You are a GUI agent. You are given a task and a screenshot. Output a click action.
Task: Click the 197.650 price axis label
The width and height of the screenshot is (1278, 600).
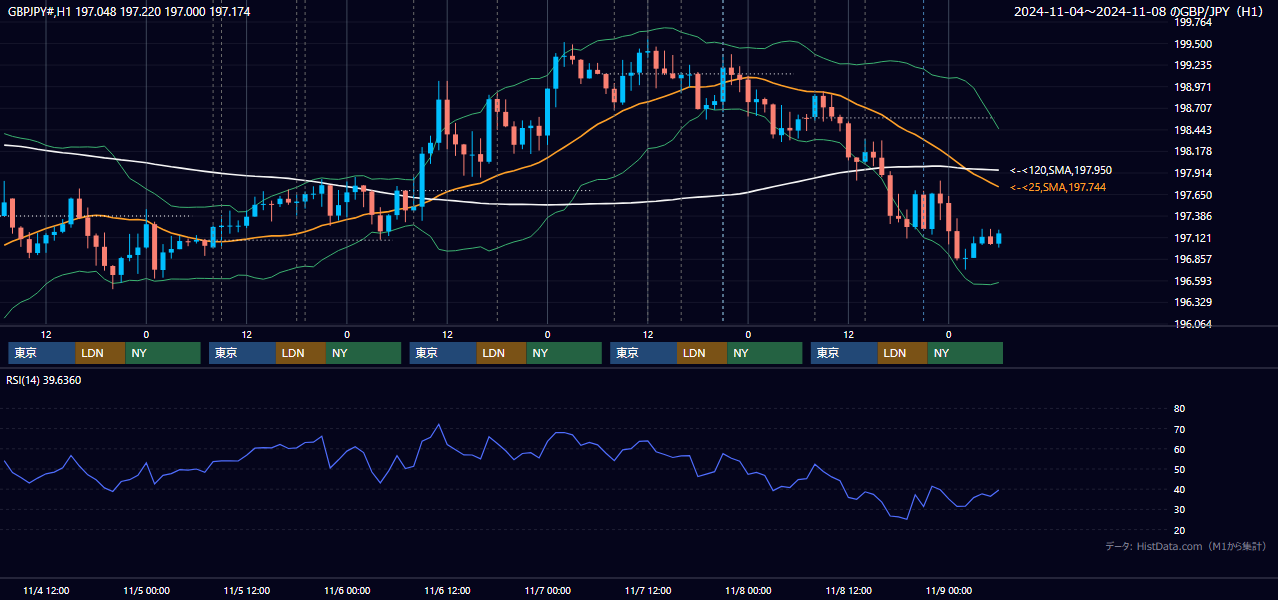pos(1193,195)
